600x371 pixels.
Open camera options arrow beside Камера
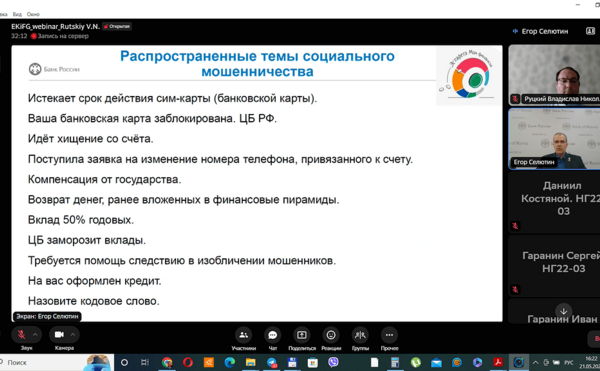(x=73, y=335)
